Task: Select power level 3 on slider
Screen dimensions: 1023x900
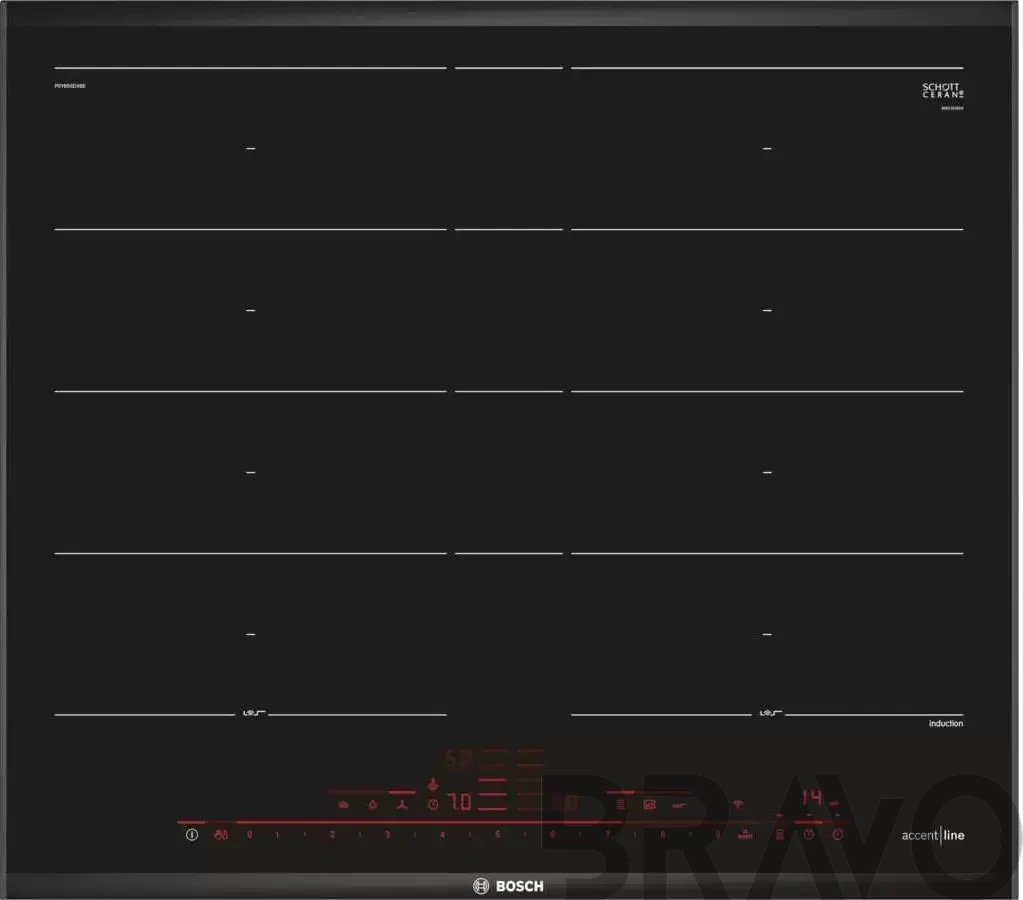Action: (x=388, y=835)
